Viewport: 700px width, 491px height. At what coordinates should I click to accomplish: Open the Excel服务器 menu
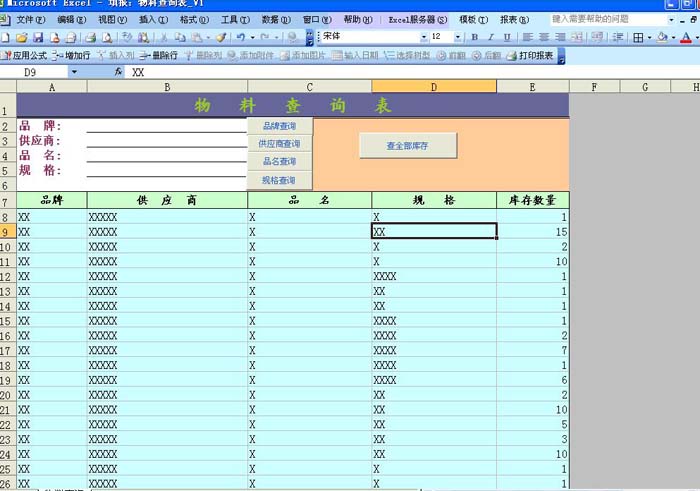pos(417,20)
